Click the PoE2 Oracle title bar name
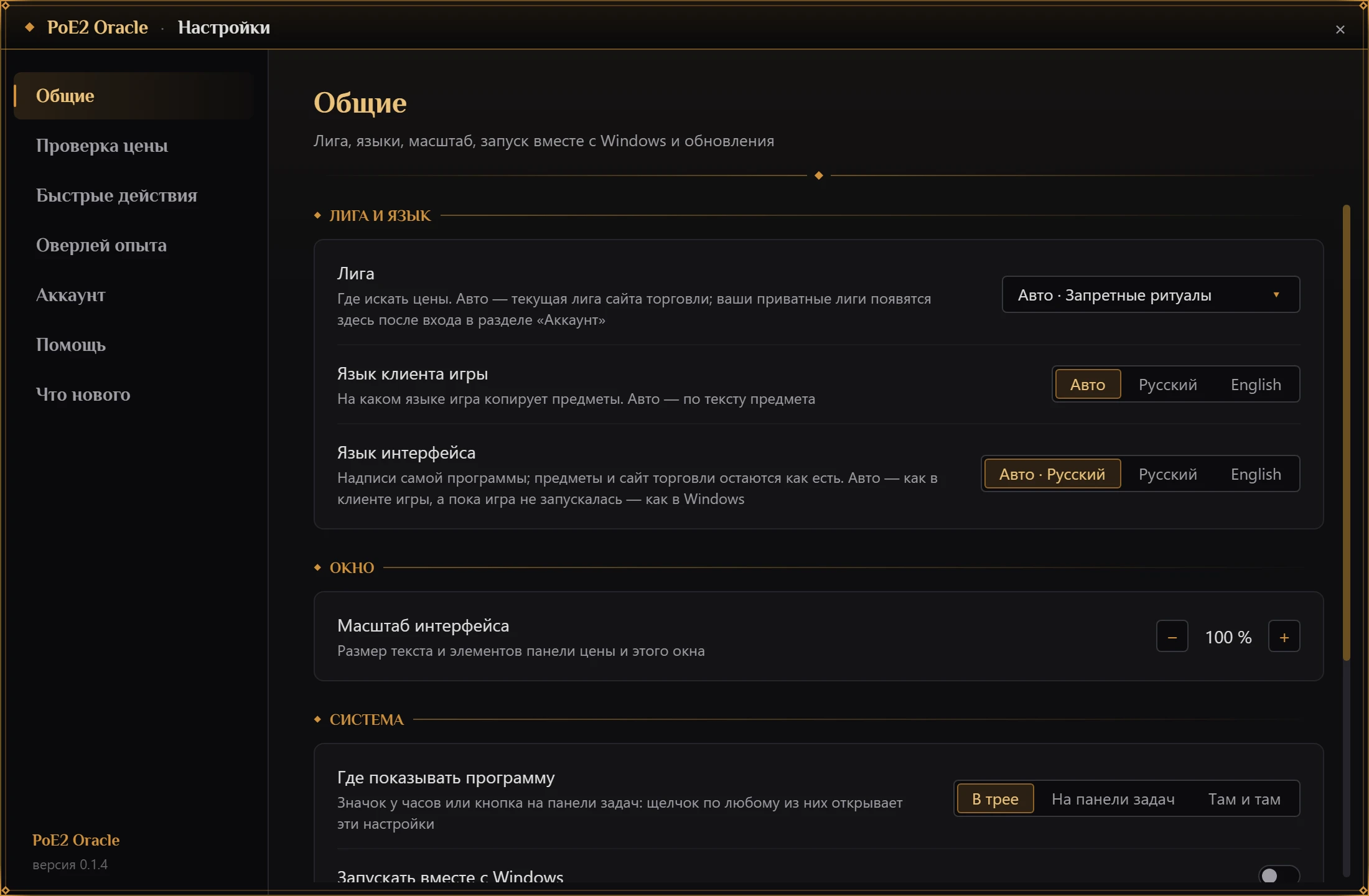The image size is (1369, 896). point(98,27)
